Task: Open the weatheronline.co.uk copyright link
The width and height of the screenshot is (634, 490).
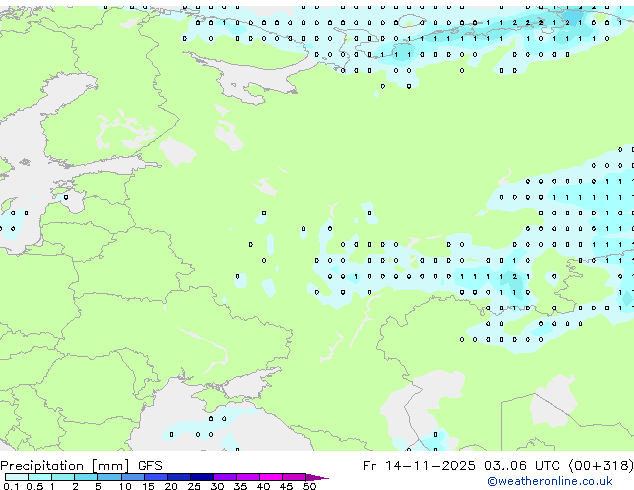Action: (x=550, y=481)
